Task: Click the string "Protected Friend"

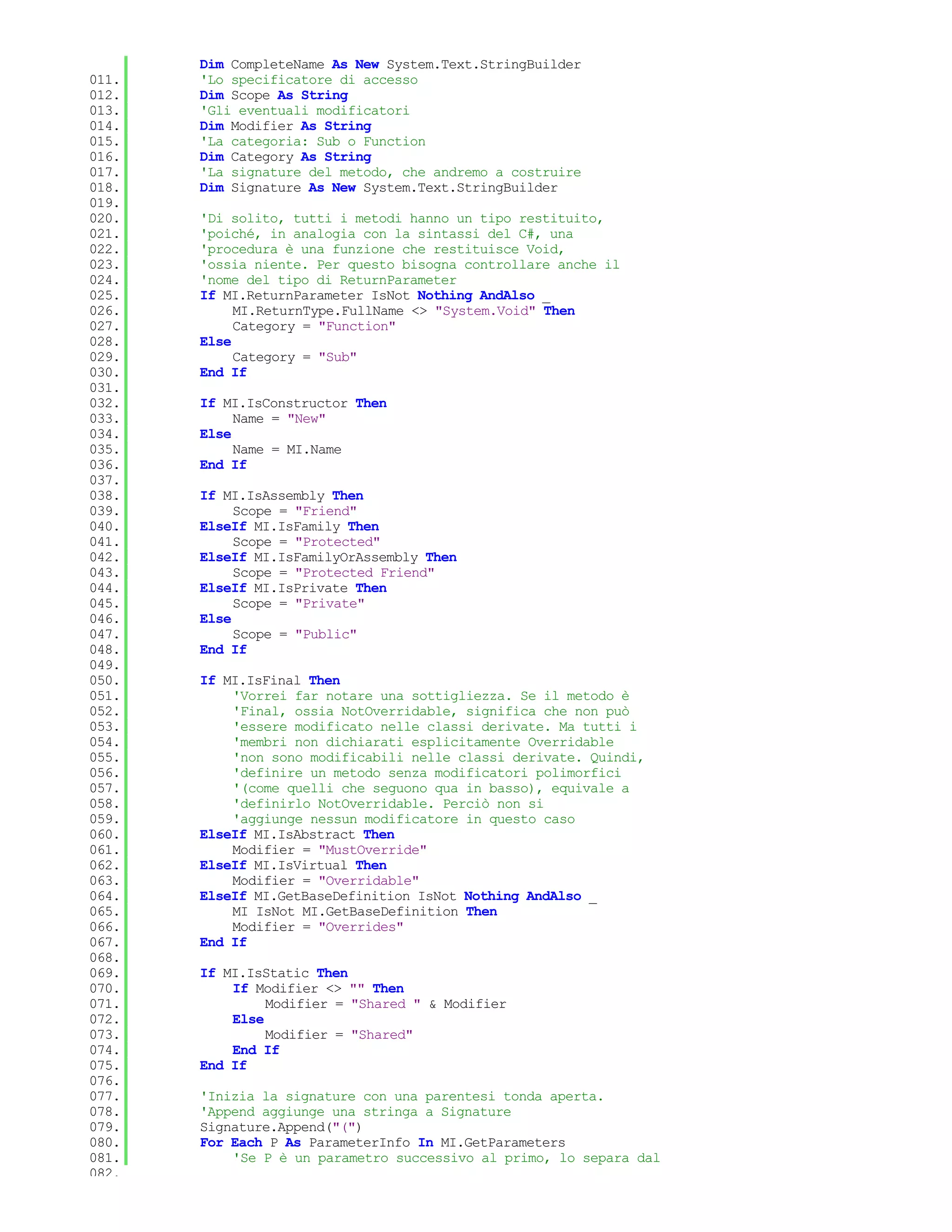Action: [x=365, y=573]
